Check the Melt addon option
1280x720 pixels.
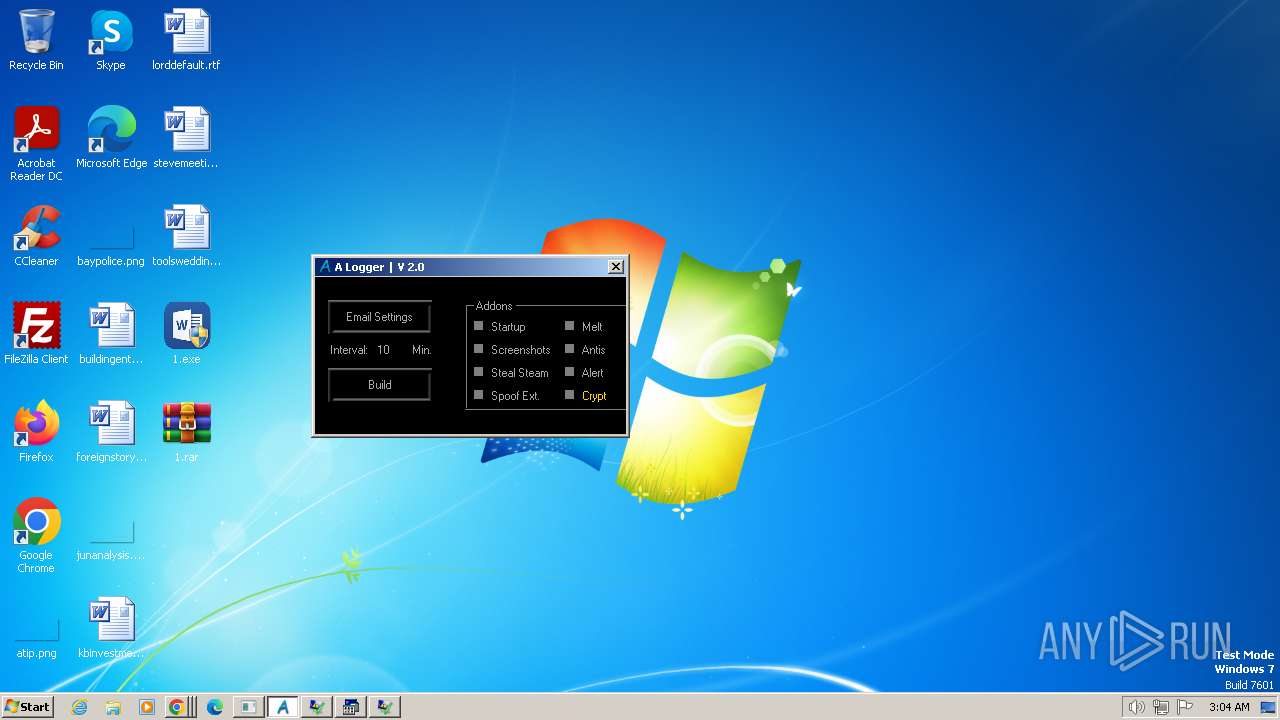pyautogui.click(x=570, y=326)
